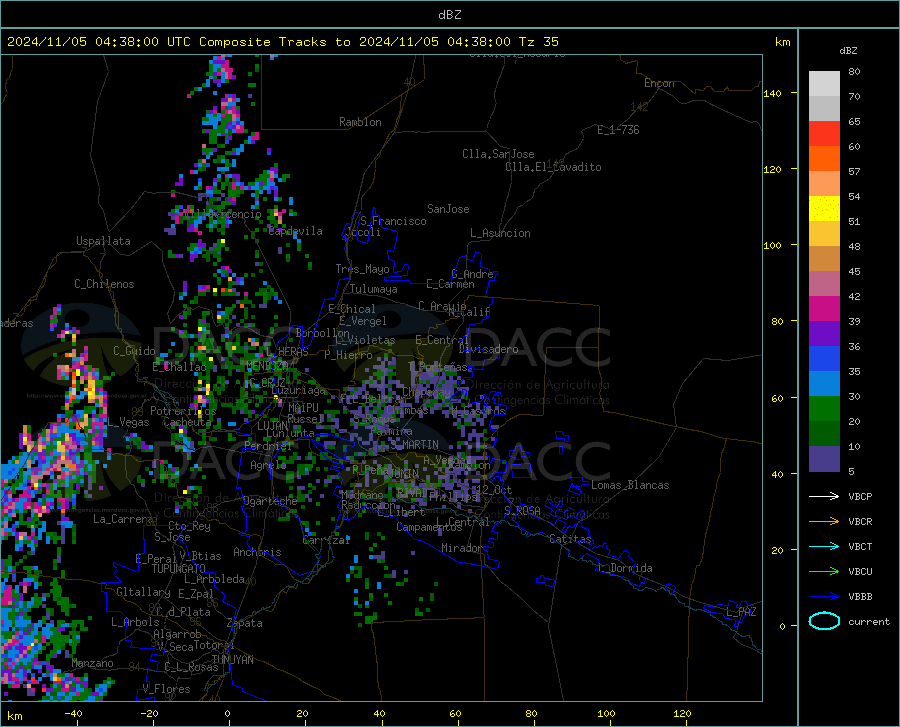Click the blue VBBB arrow legend icon
900x727 pixels.
tap(824, 597)
